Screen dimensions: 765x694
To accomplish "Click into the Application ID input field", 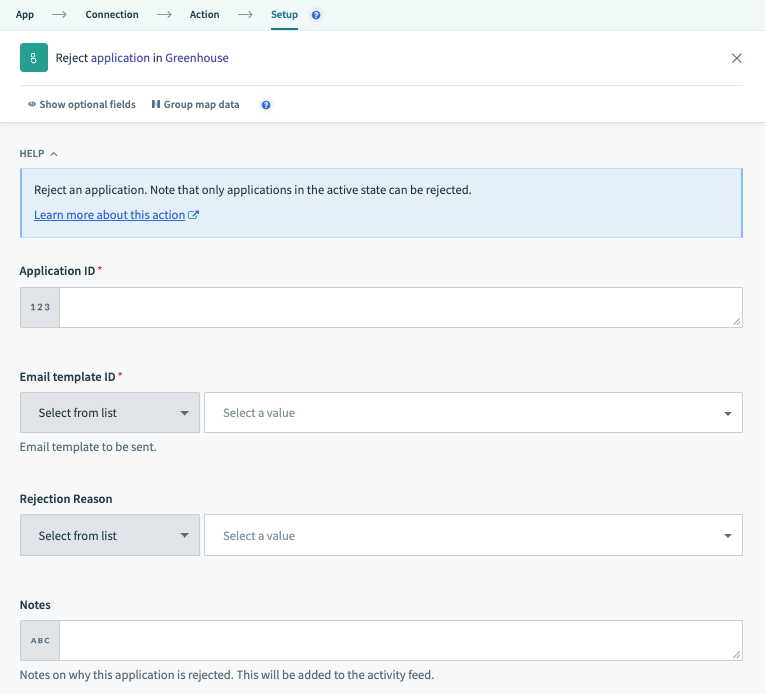I will click(x=400, y=307).
